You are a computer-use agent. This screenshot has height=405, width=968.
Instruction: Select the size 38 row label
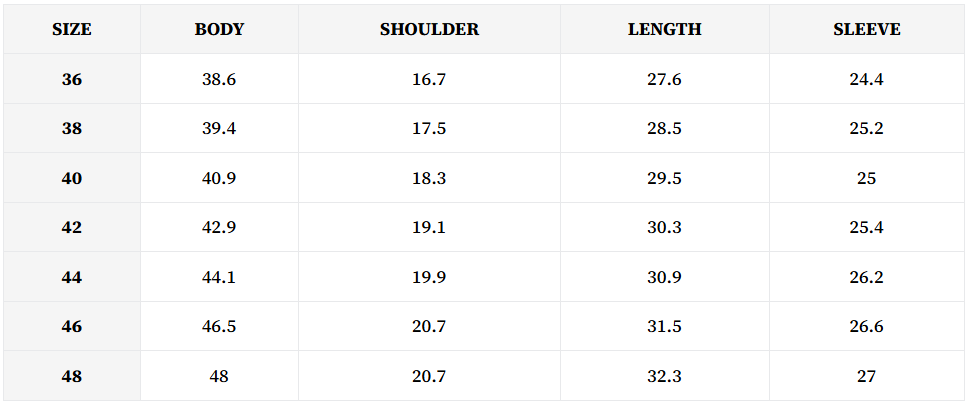72,129
